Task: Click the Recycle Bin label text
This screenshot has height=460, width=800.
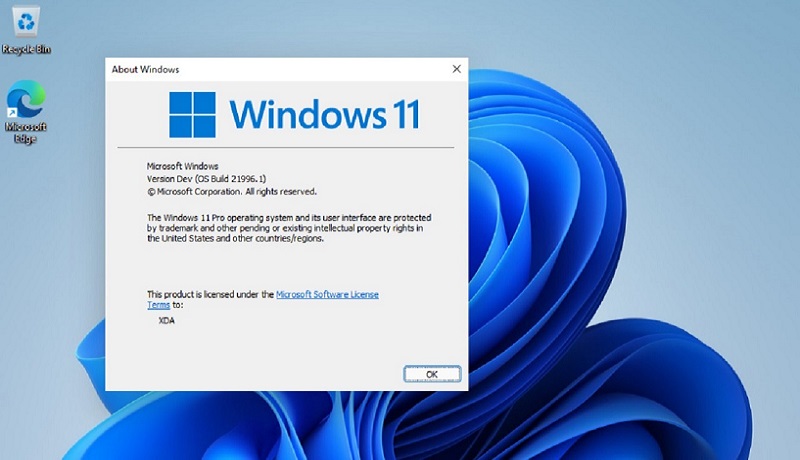Action: 27,49
